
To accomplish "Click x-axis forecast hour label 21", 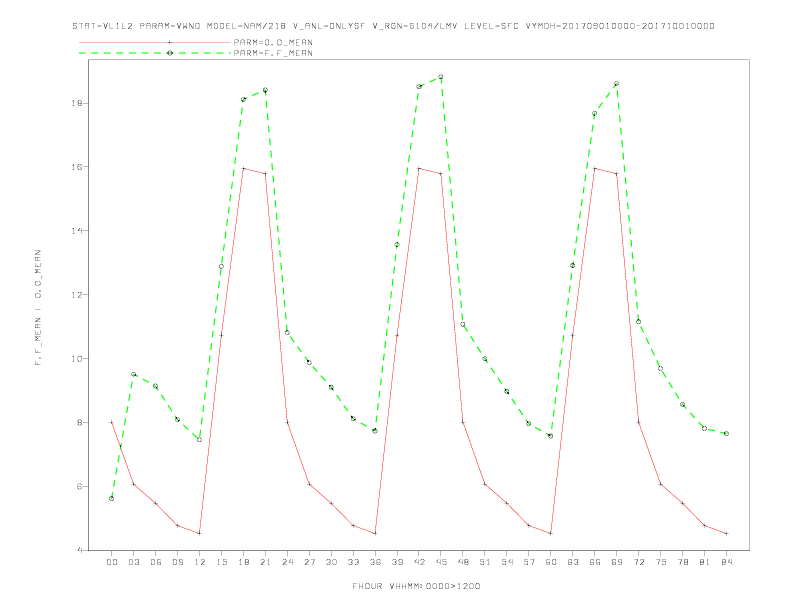I will point(265,562).
